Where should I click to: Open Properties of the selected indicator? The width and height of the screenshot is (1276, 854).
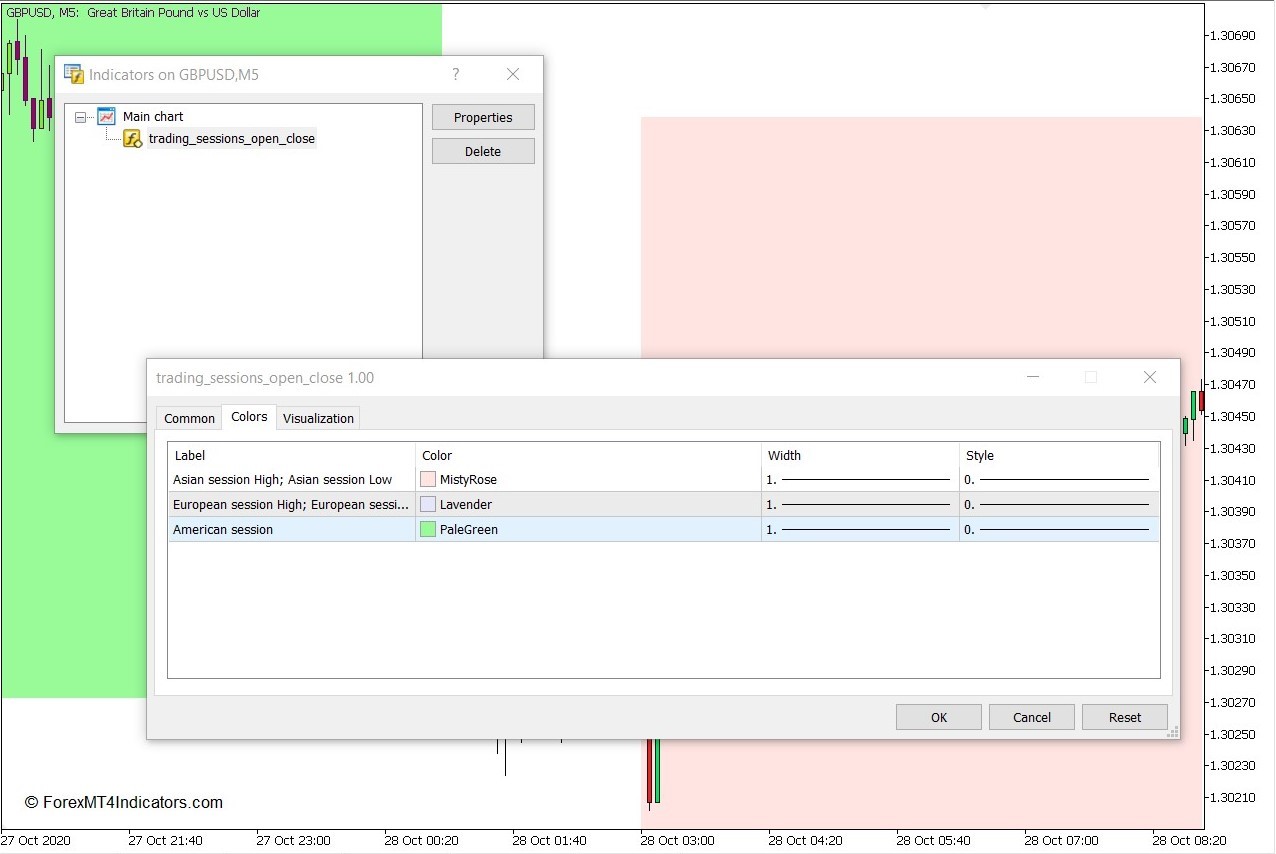[483, 117]
